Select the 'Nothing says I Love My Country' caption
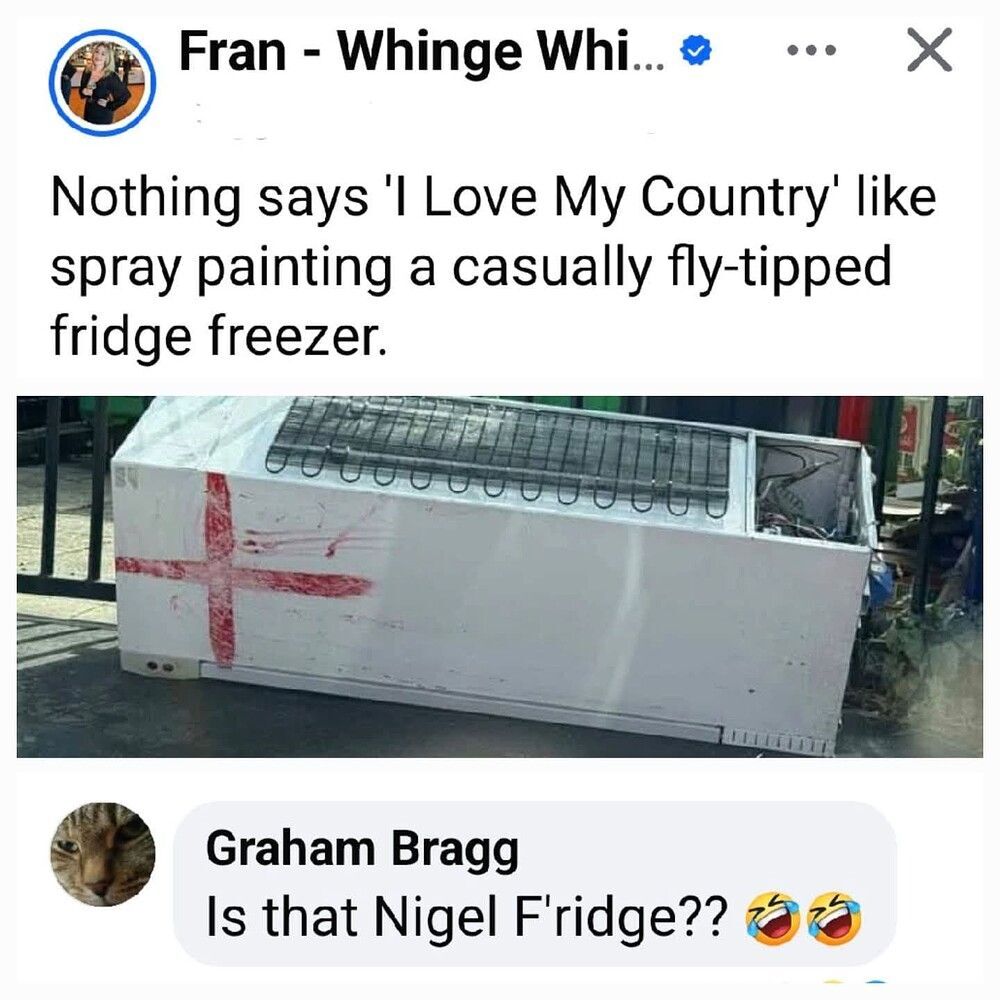Screen dimensions: 1000x1000 point(493,197)
